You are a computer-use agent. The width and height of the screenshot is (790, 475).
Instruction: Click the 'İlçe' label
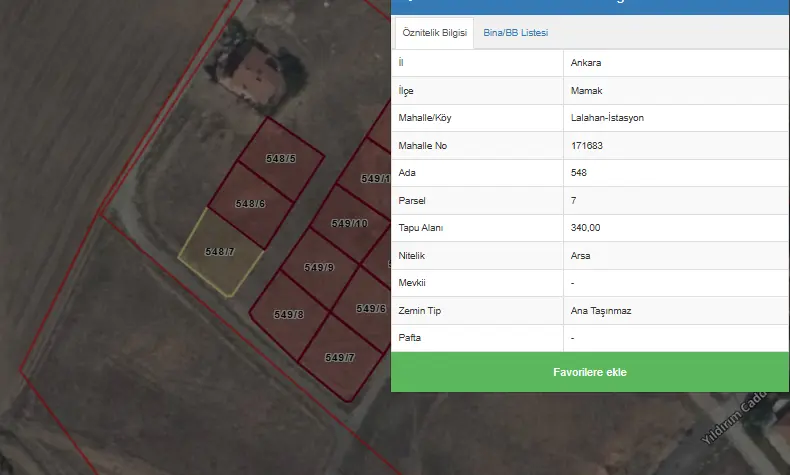406,91
